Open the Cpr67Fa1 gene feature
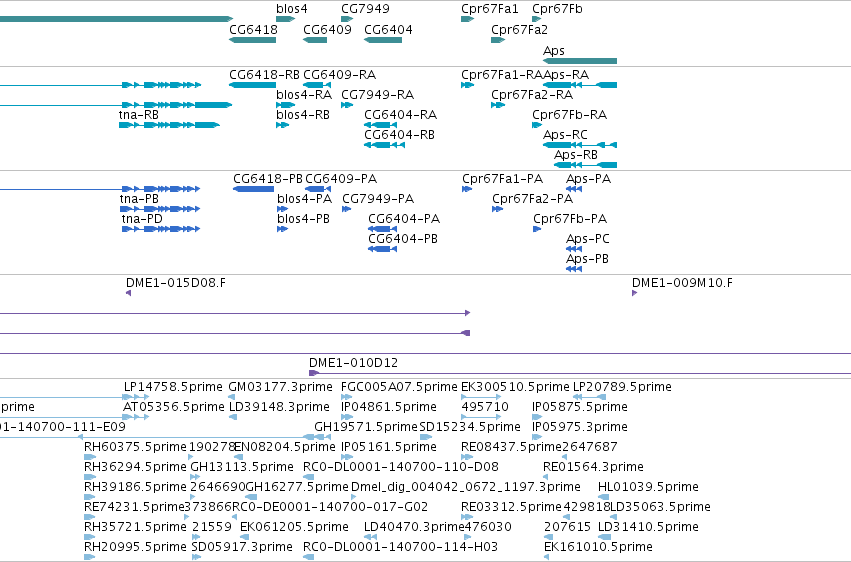Screen dimensions: 851x562 click(467, 19)
